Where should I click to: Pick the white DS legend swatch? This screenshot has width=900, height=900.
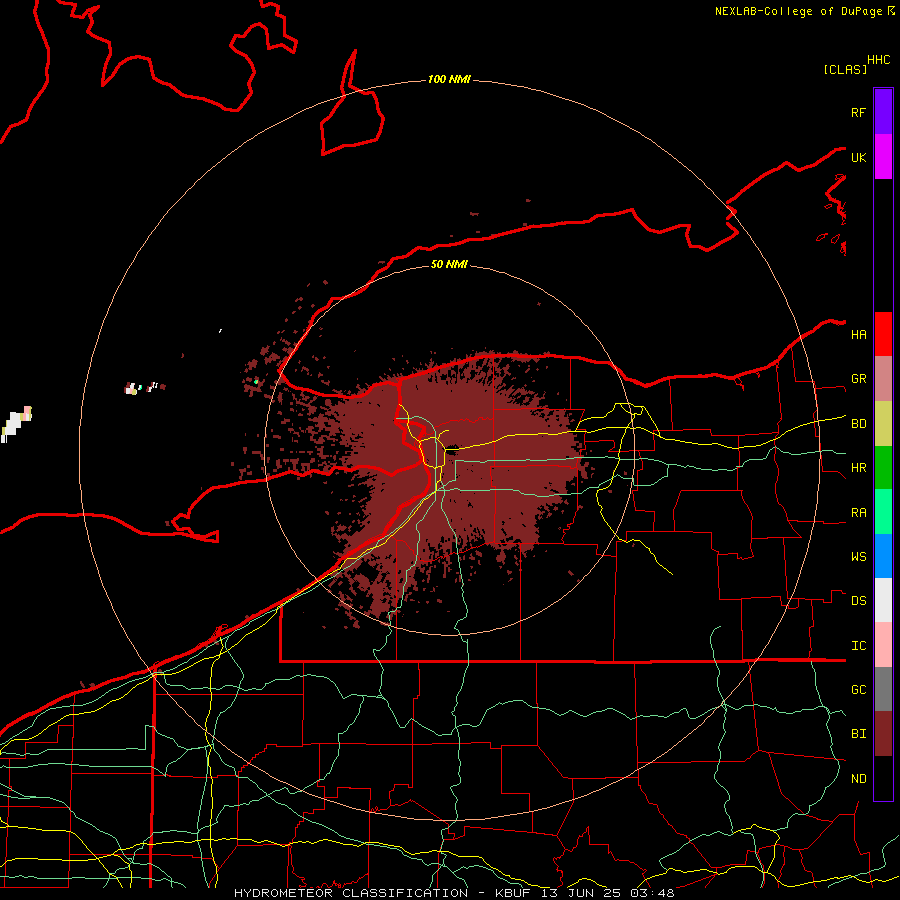coord(883,600)
